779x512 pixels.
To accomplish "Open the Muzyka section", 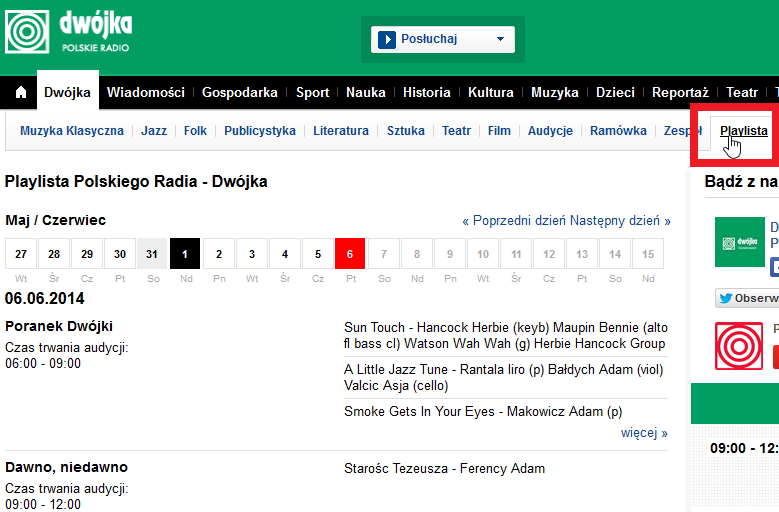I will tap(554, 92).
